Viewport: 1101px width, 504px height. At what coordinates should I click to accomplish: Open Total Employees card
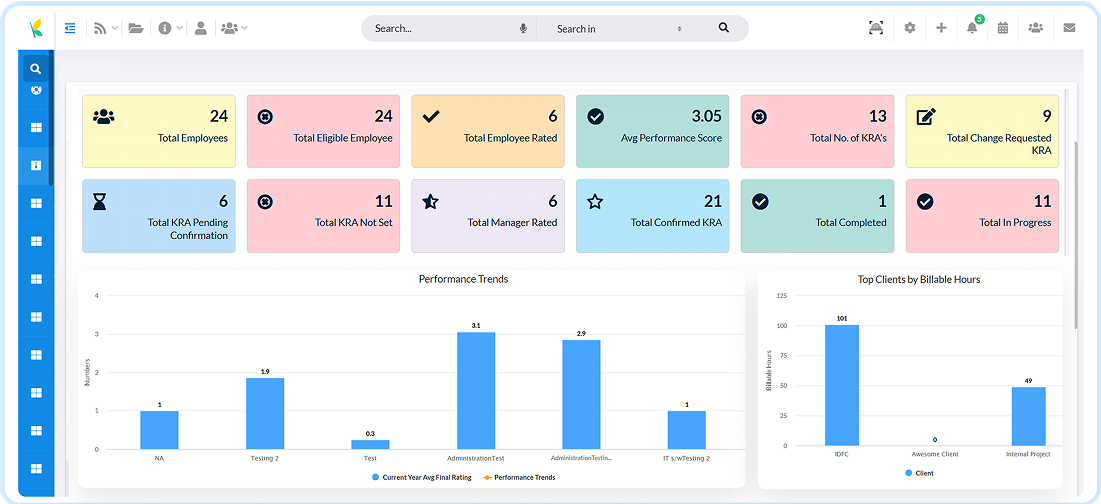point(159,131)
